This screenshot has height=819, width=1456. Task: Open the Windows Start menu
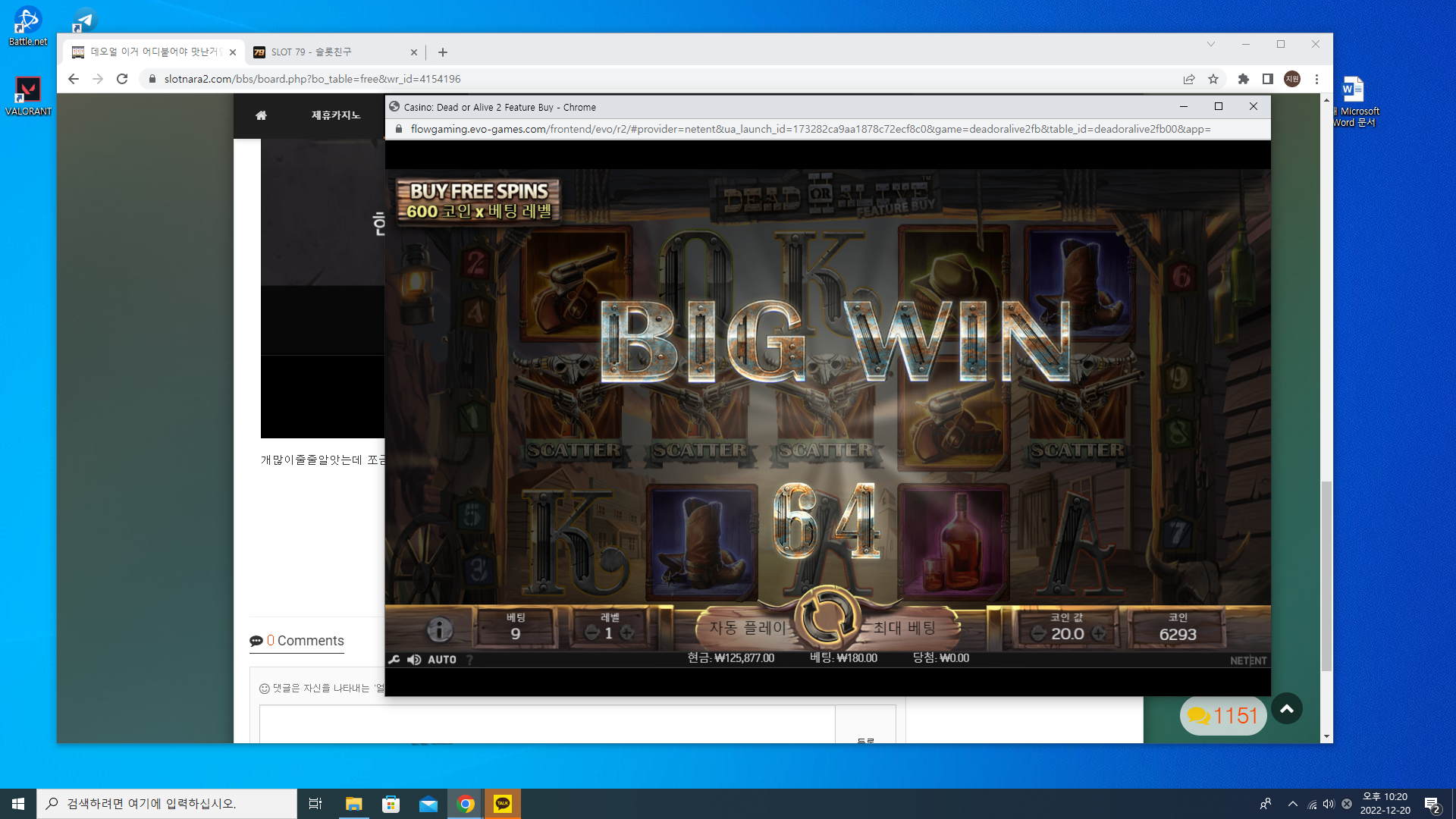point(18,804)
